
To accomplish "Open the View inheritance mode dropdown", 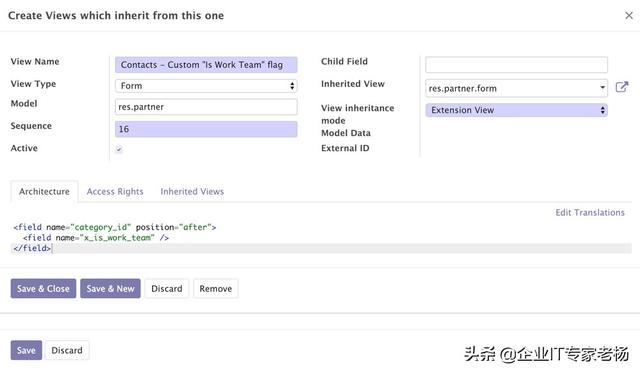I will click(x=516, y=110).
